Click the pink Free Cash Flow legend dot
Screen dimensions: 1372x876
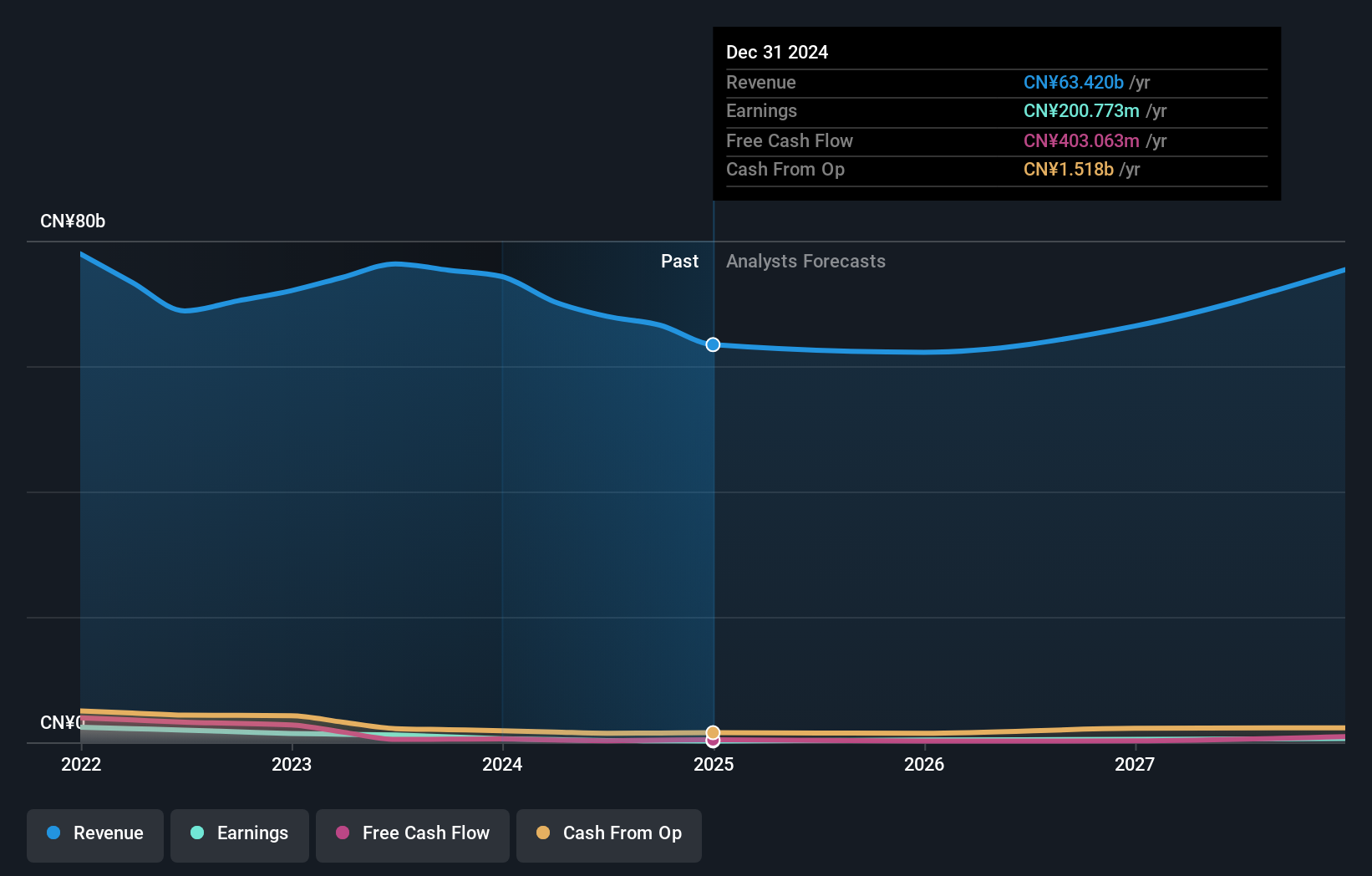click(342, 833)
